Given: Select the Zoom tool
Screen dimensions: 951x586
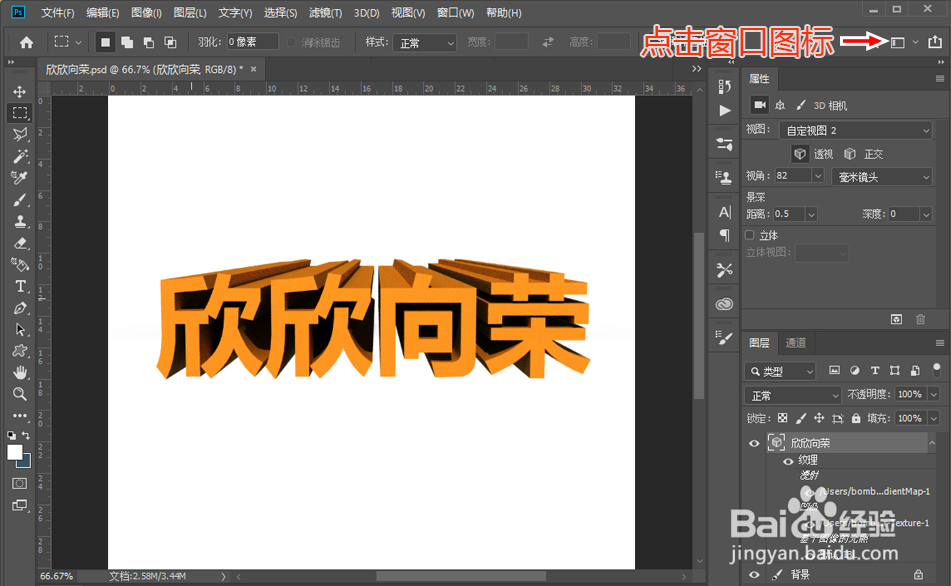Looking at the screenshot, I should [20, 395].
